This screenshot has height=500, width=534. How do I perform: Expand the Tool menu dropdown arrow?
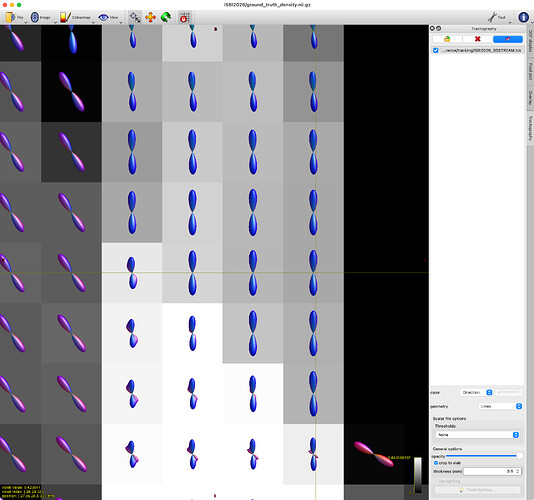[510, 22]
